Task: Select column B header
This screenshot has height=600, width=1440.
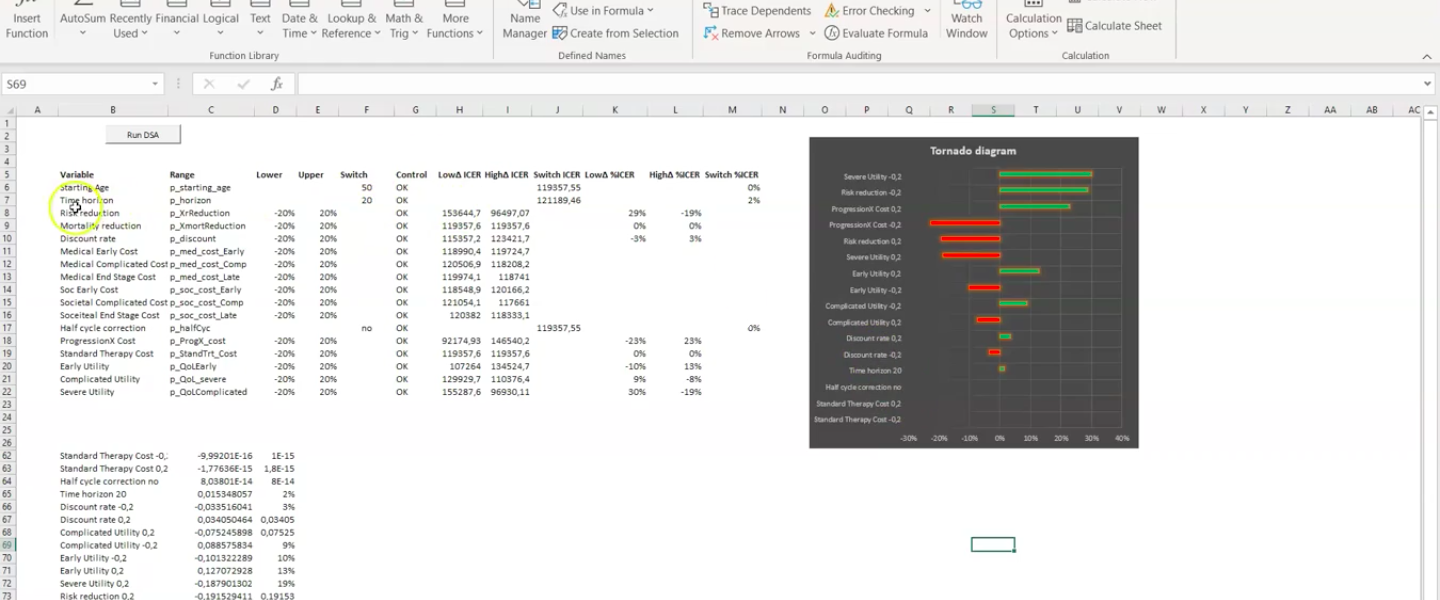Action: (112, 110)
